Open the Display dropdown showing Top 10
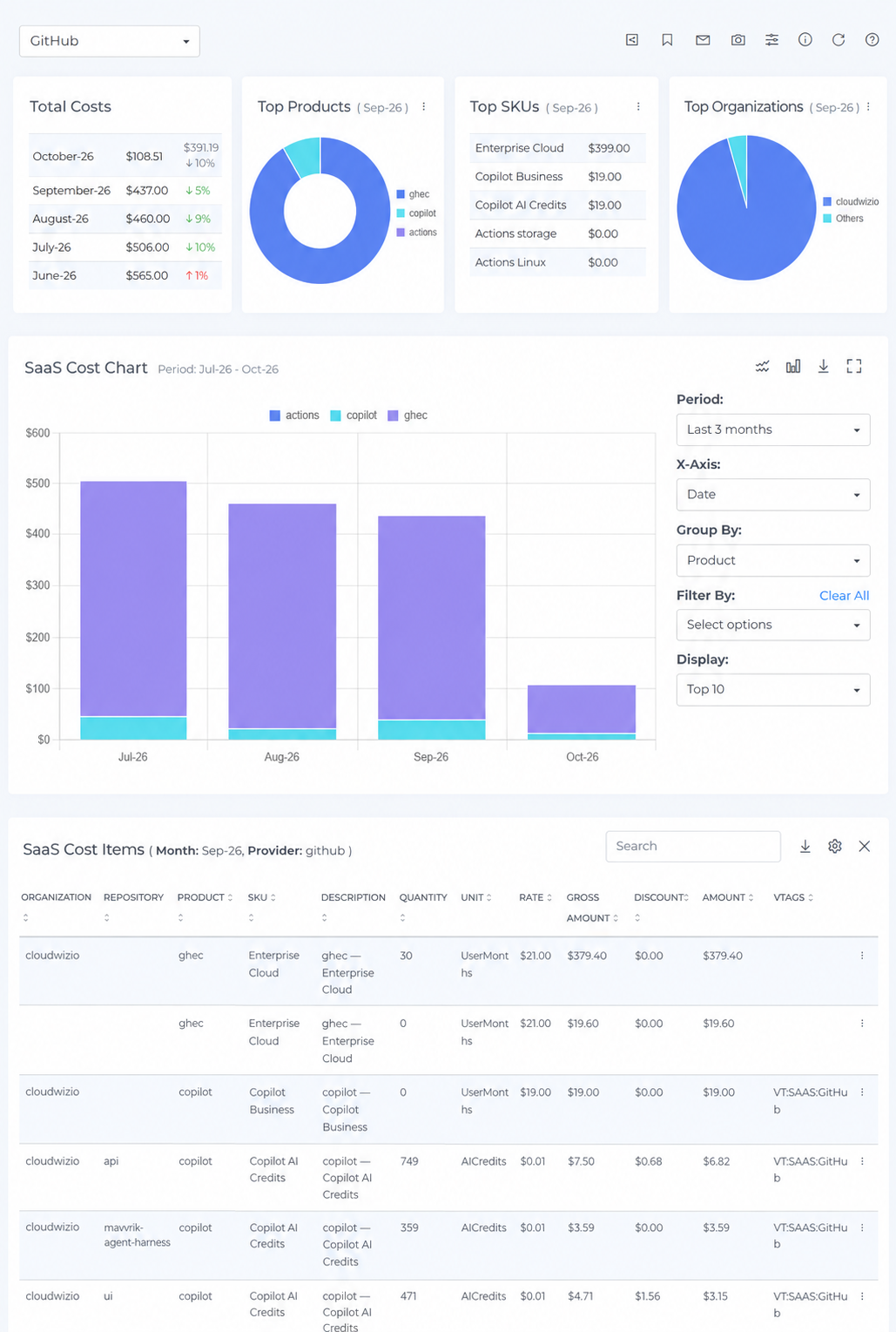Screen dimensions: 896x1332 773,689
